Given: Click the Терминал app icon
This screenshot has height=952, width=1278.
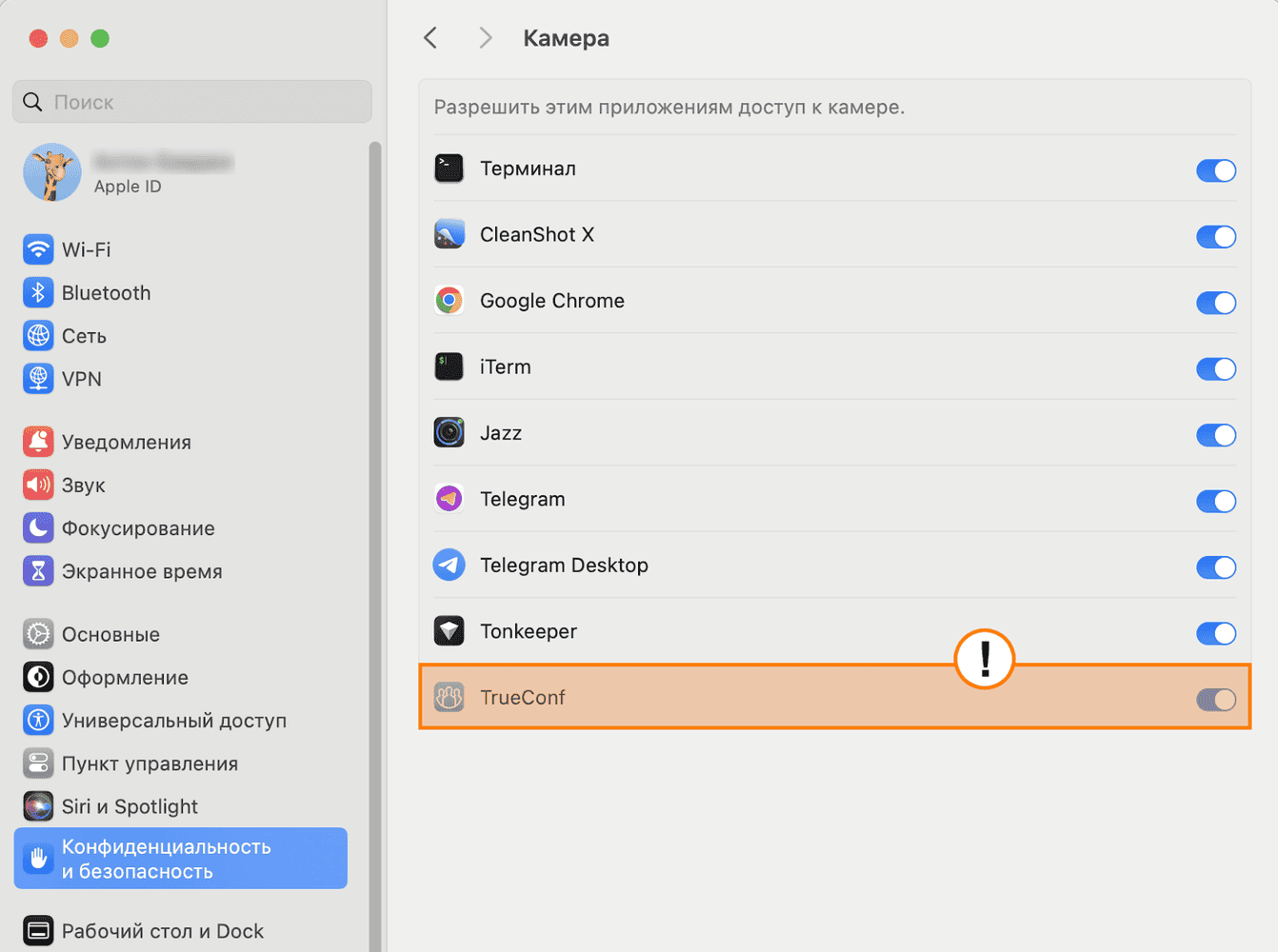Looking at the screenshot, I should (449, 169).
